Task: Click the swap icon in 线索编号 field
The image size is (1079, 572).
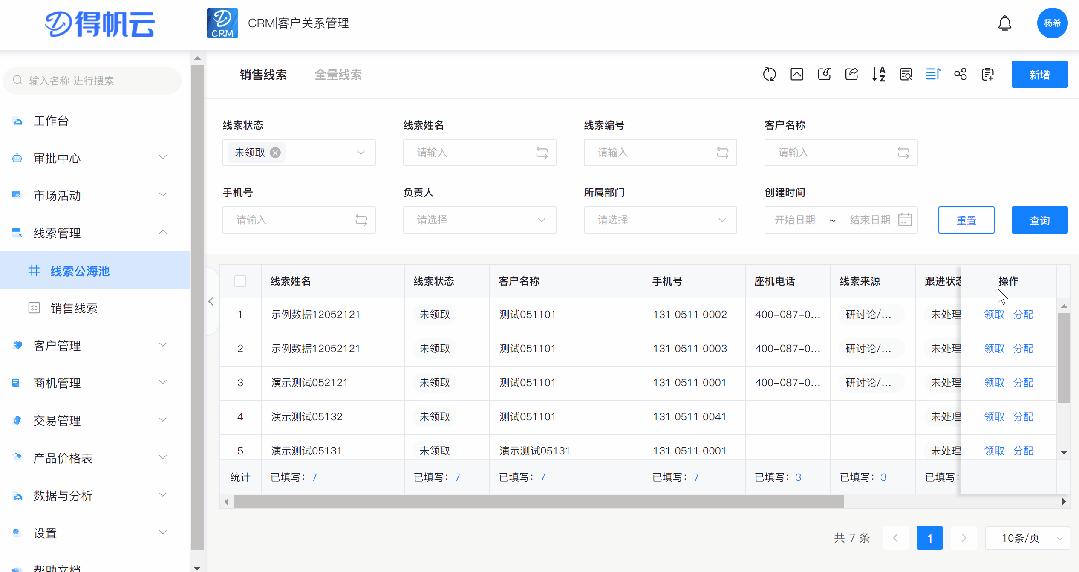Action: point(723,153)
